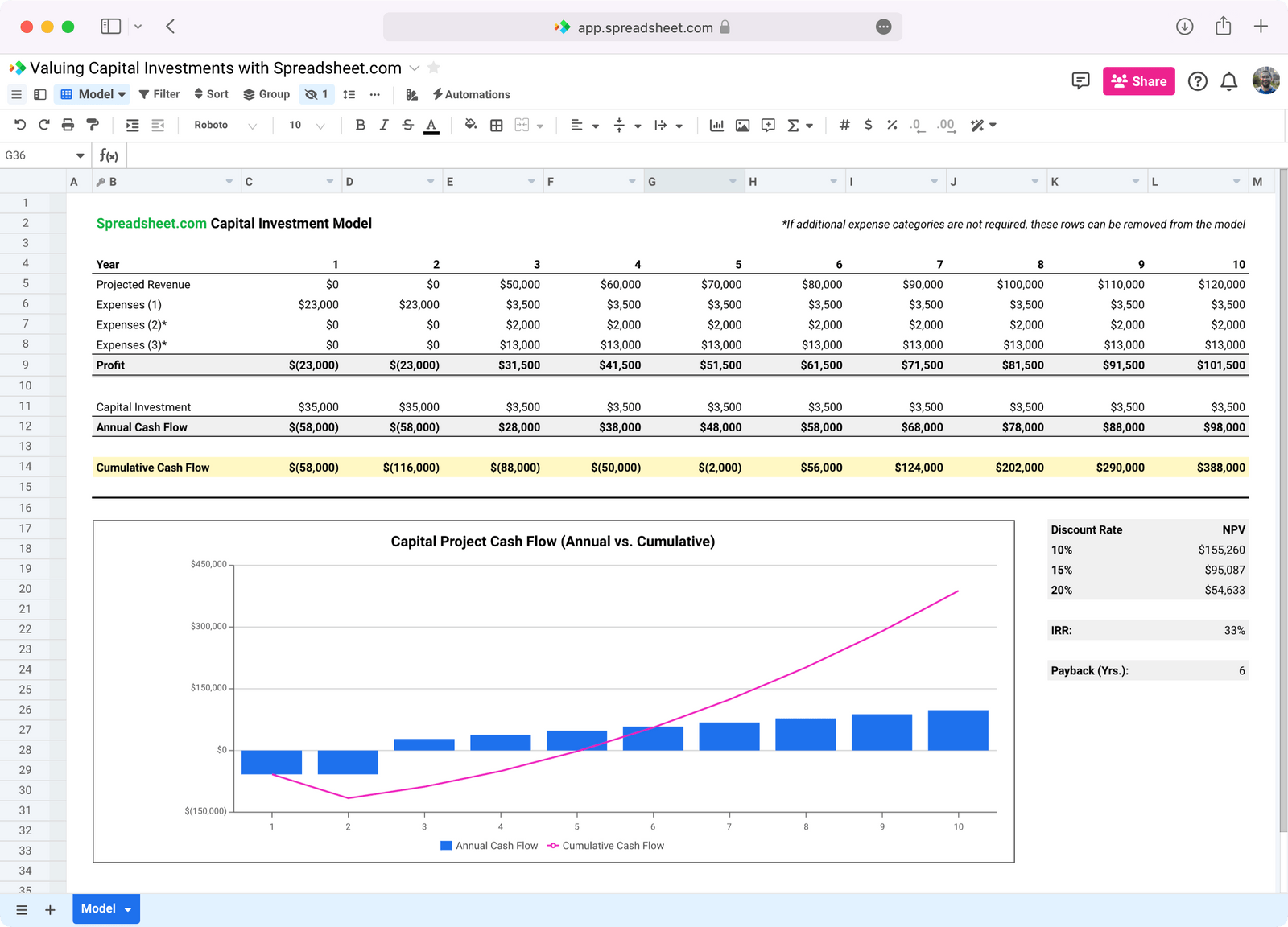Viewport: 1288px width, 927px height.
Task: Open the column G filter dropdown
Action: [732, 181]
